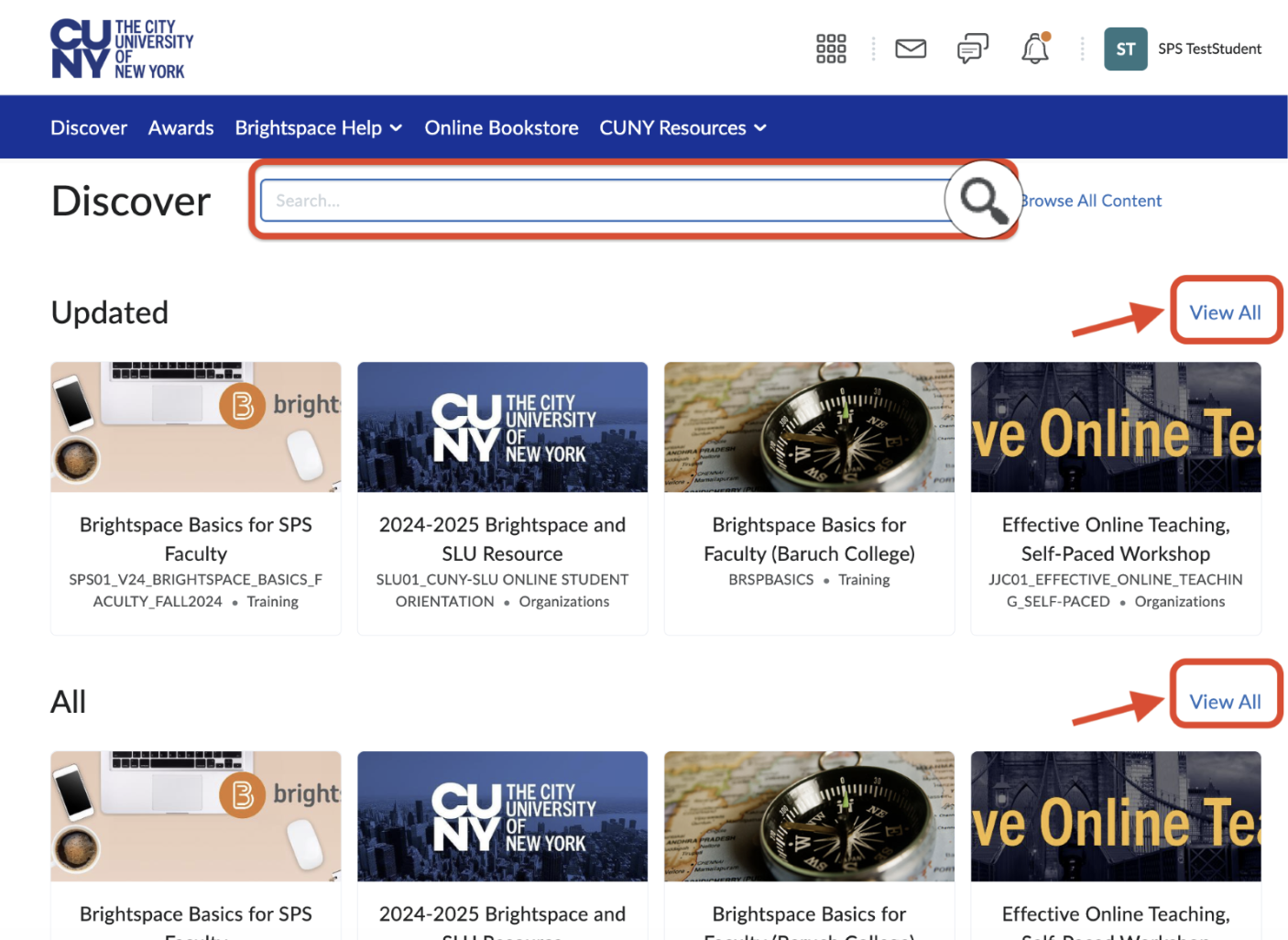Check the notifications bell
The width and height of the screenshot is (1288, 940).
point(1034,50)
